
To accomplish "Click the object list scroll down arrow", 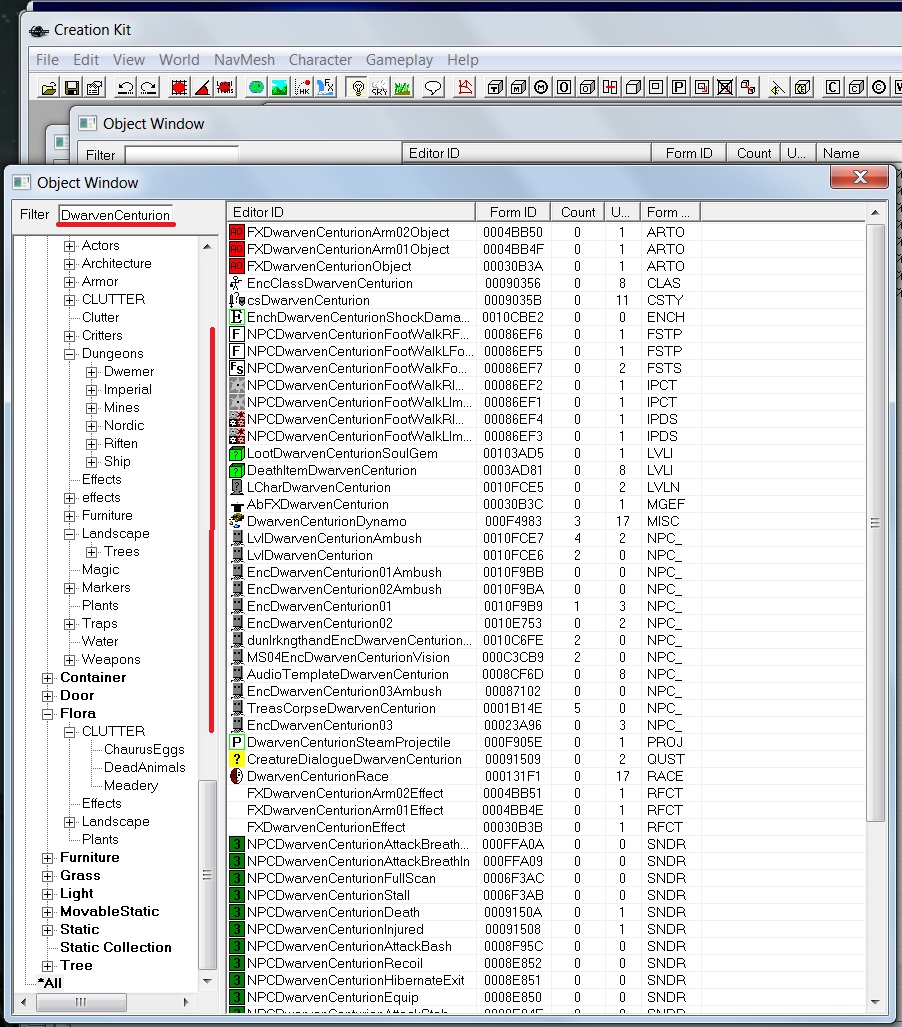I will tap(875, 1002).
